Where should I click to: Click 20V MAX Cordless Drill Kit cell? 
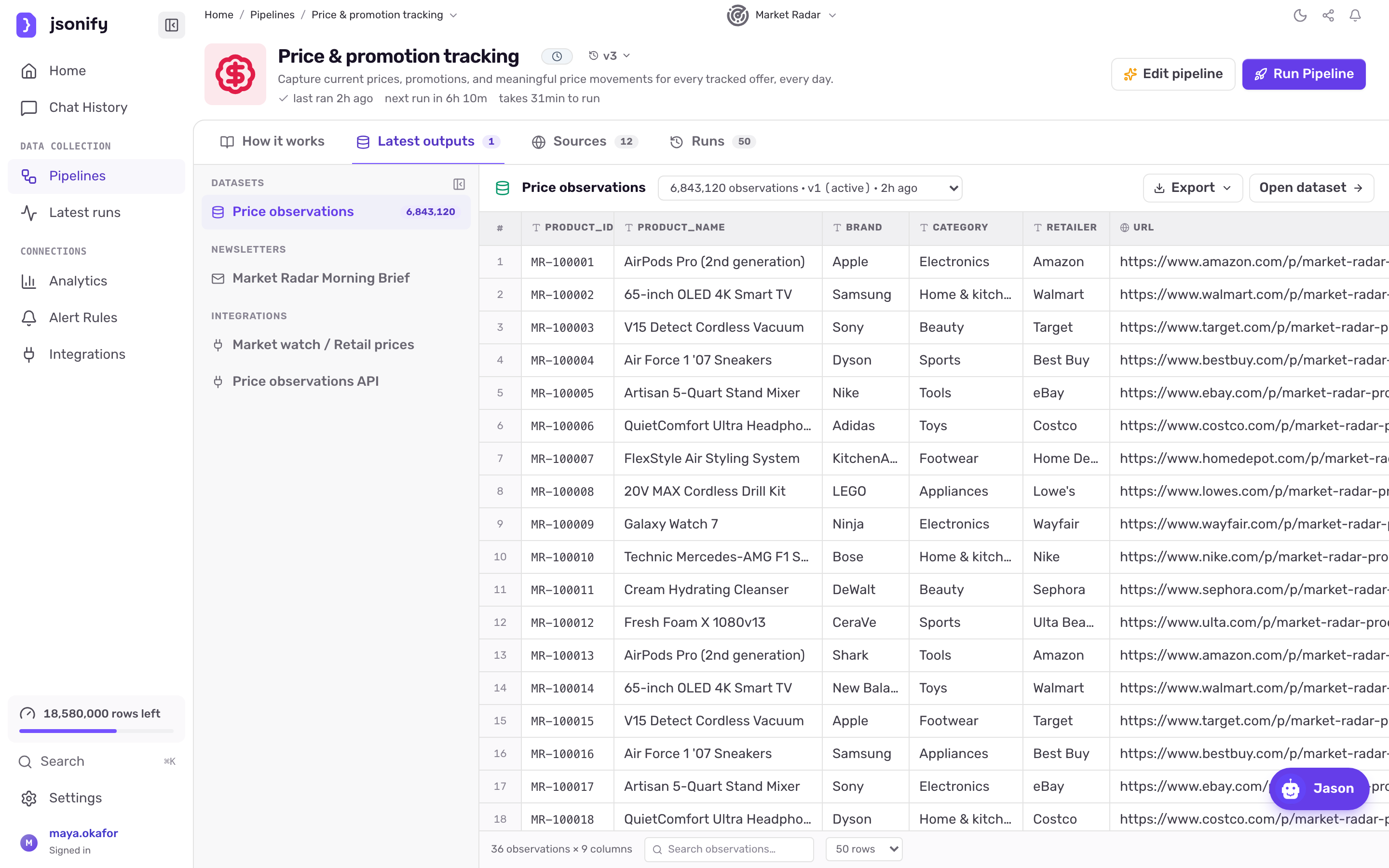tap(718, 491)
